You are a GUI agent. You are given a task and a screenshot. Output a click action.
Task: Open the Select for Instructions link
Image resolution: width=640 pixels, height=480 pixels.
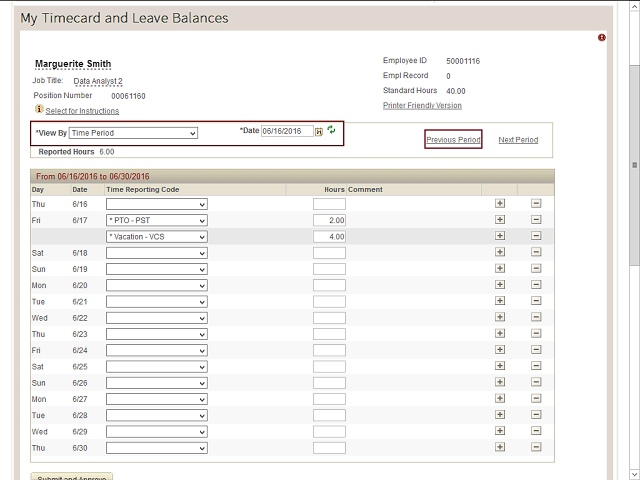pos(82,111)
